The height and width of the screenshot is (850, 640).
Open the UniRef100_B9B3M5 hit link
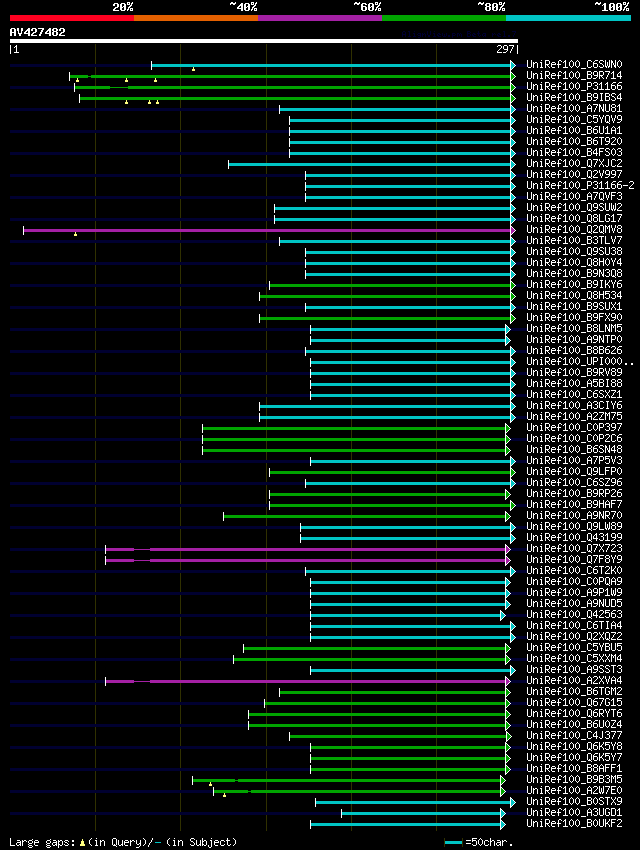574,780
